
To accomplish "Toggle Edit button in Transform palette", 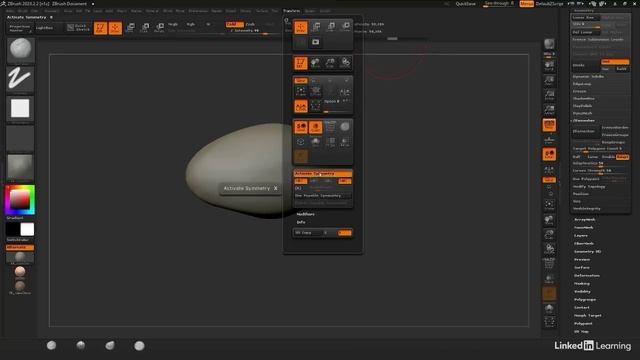I will click(301, 63).
